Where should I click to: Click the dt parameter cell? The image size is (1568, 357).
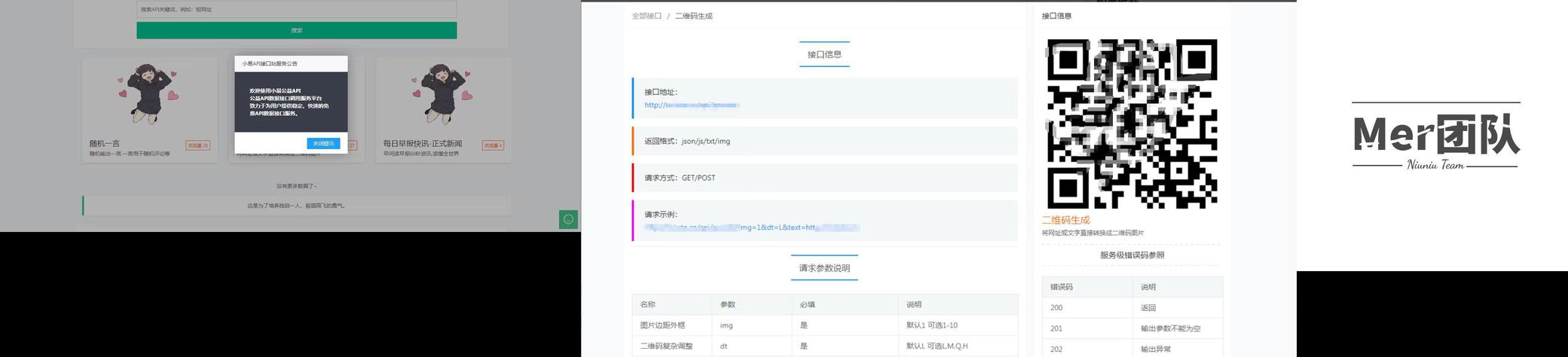point(751,346)
